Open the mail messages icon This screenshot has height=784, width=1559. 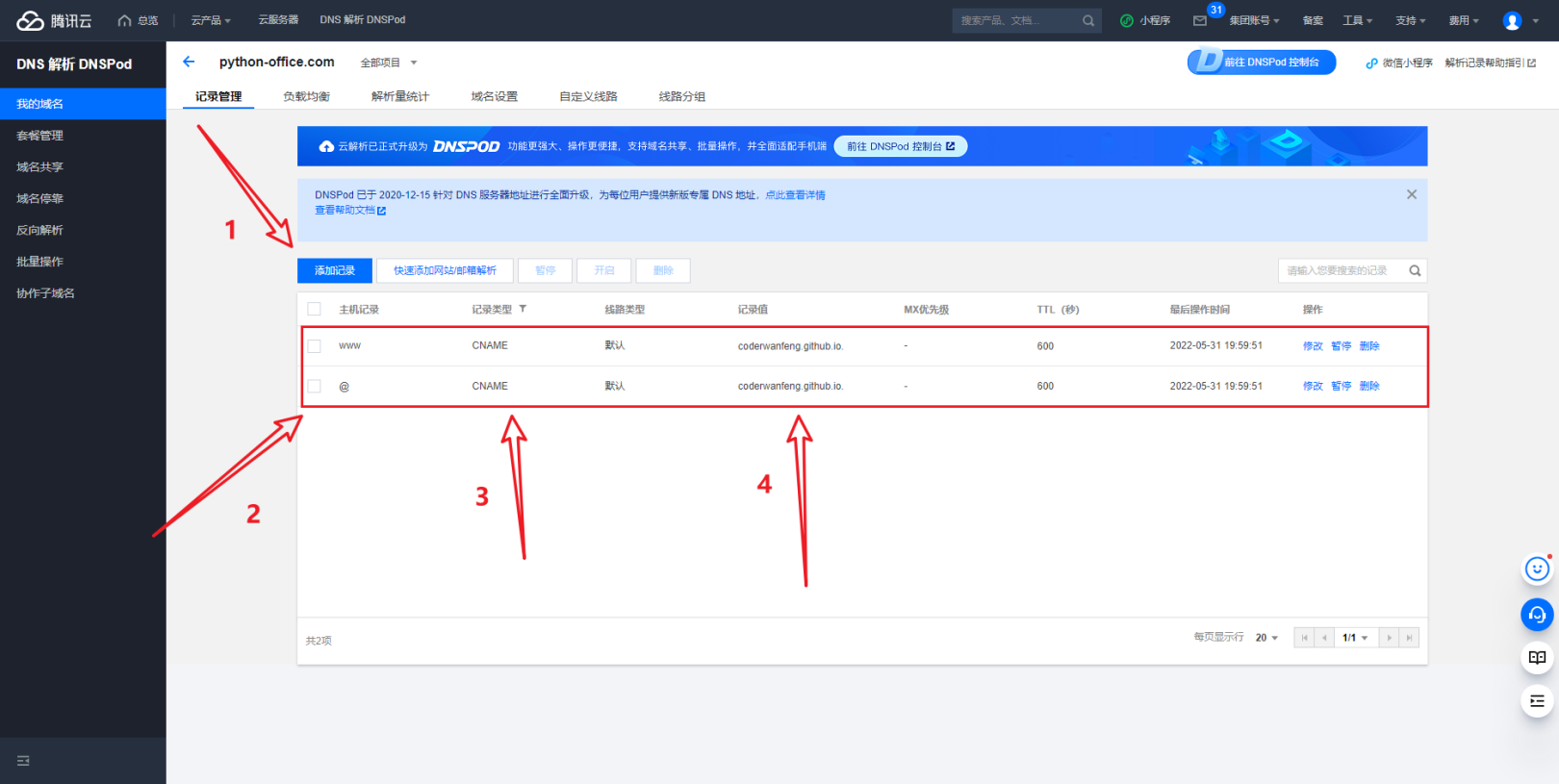1200,20
